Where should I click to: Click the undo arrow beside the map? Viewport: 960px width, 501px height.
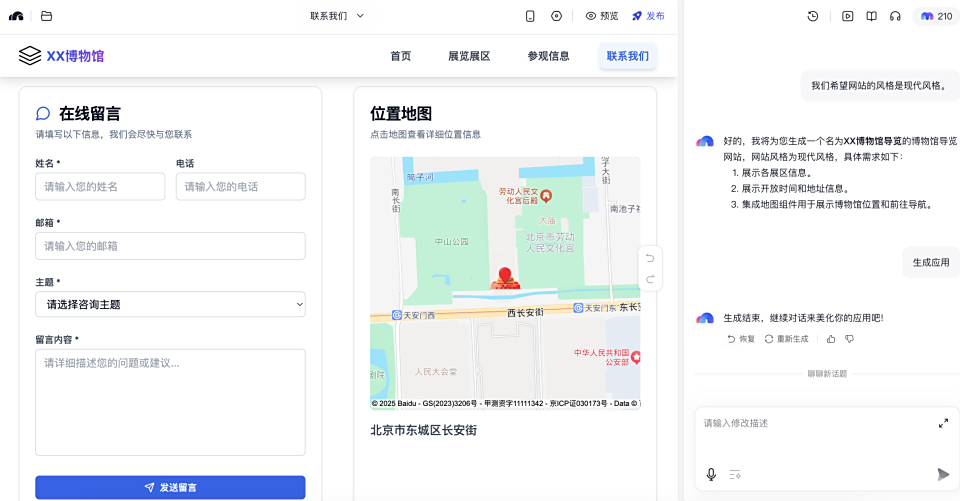(x=650, y=258)
